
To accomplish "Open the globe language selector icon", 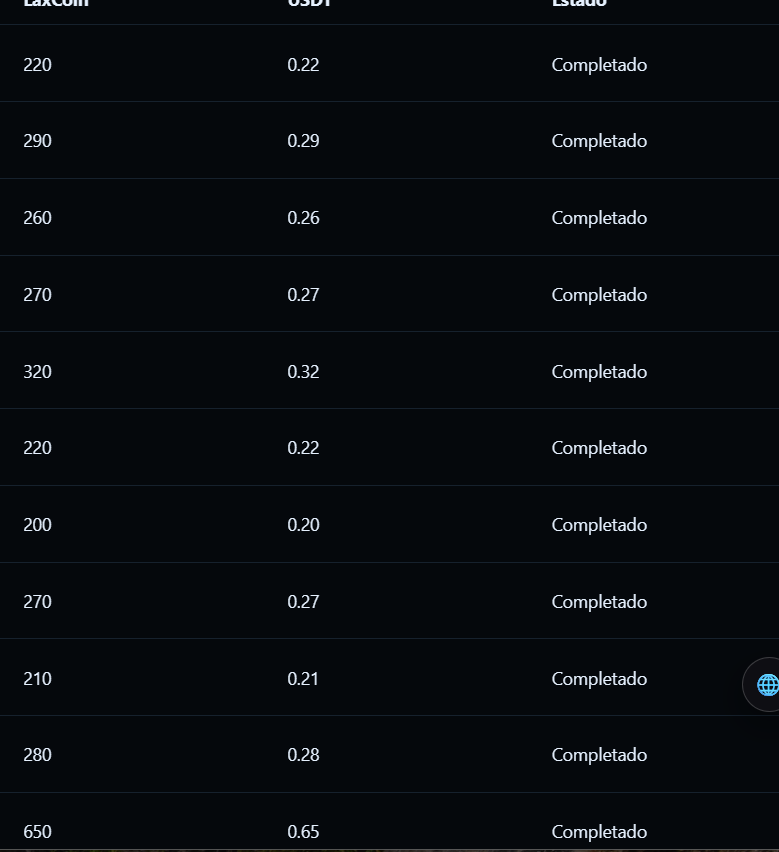I will pos(766,685).
